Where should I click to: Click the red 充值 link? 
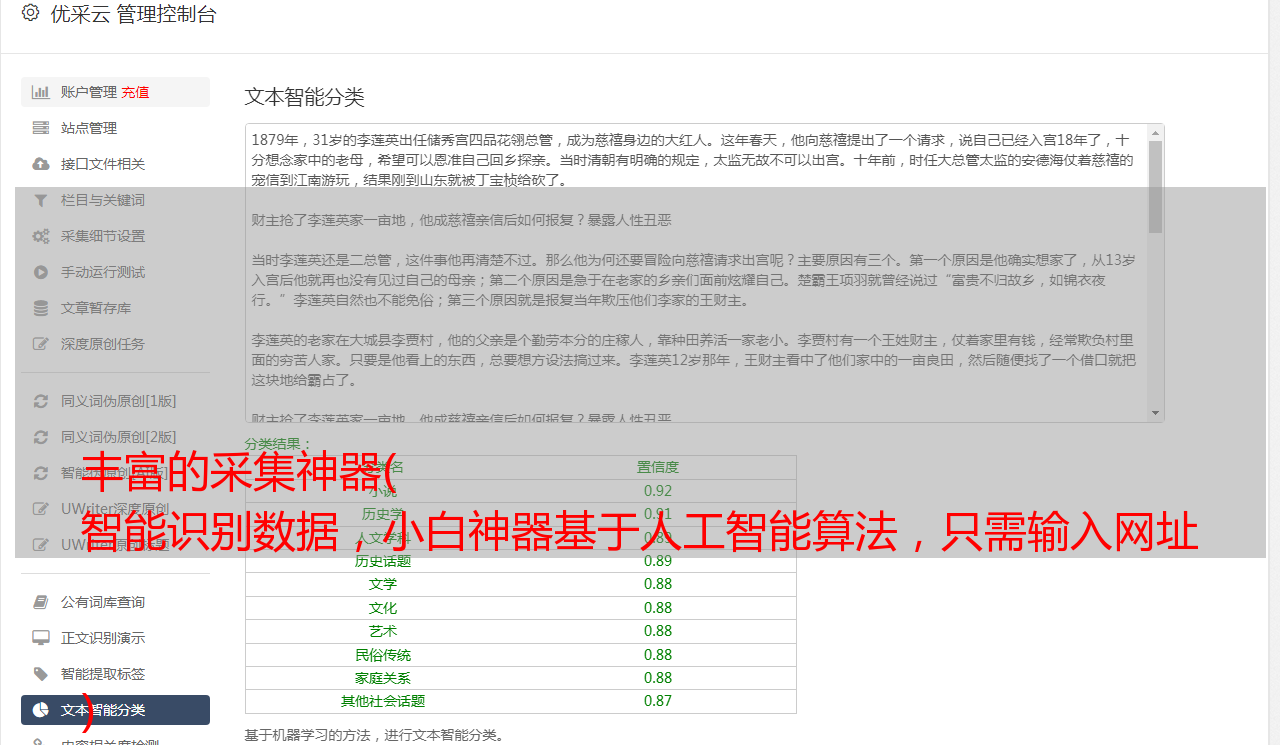tap(135, 92)
